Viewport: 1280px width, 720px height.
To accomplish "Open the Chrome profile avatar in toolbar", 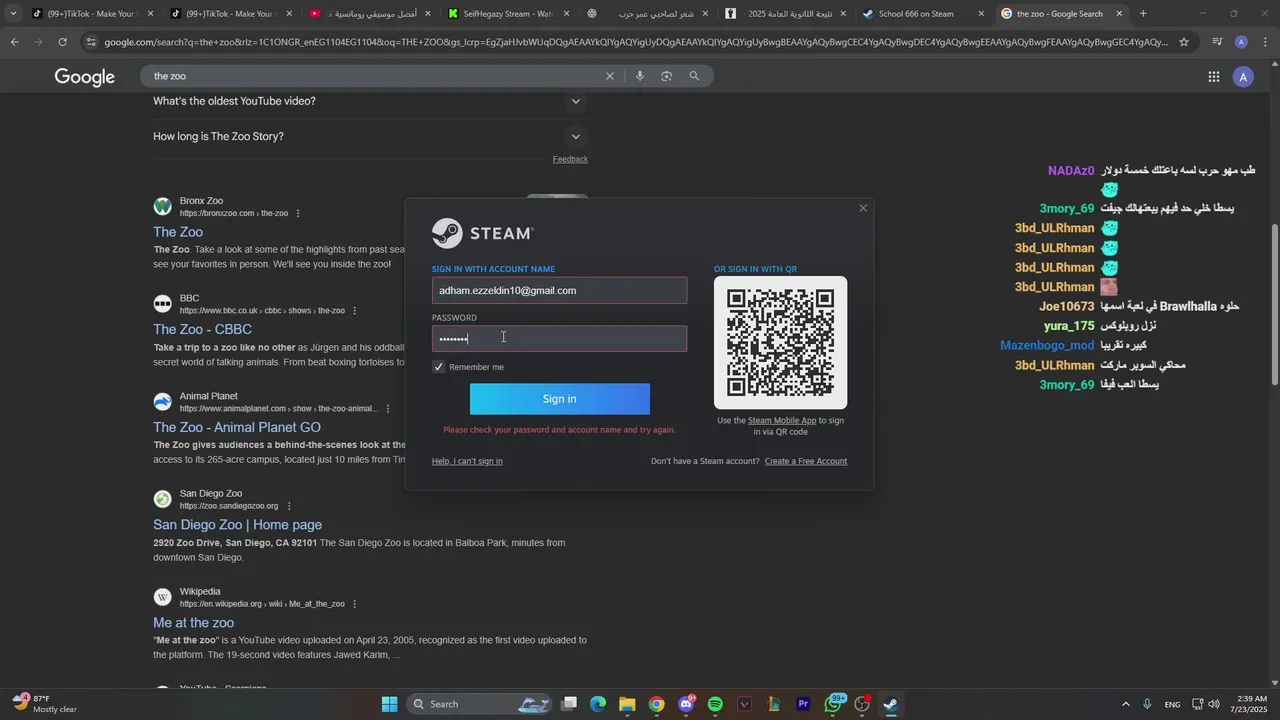I will pyautogui.click(x=1241, y=42).
